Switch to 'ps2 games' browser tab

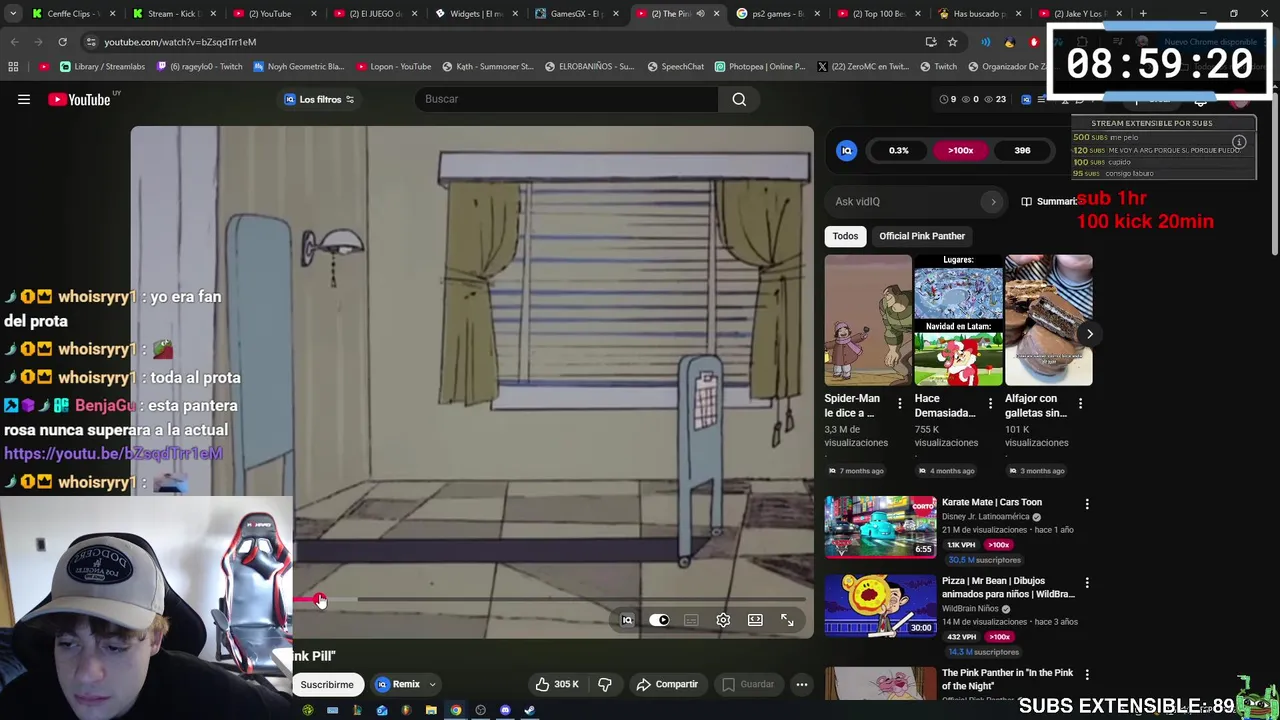coord(775,13)
